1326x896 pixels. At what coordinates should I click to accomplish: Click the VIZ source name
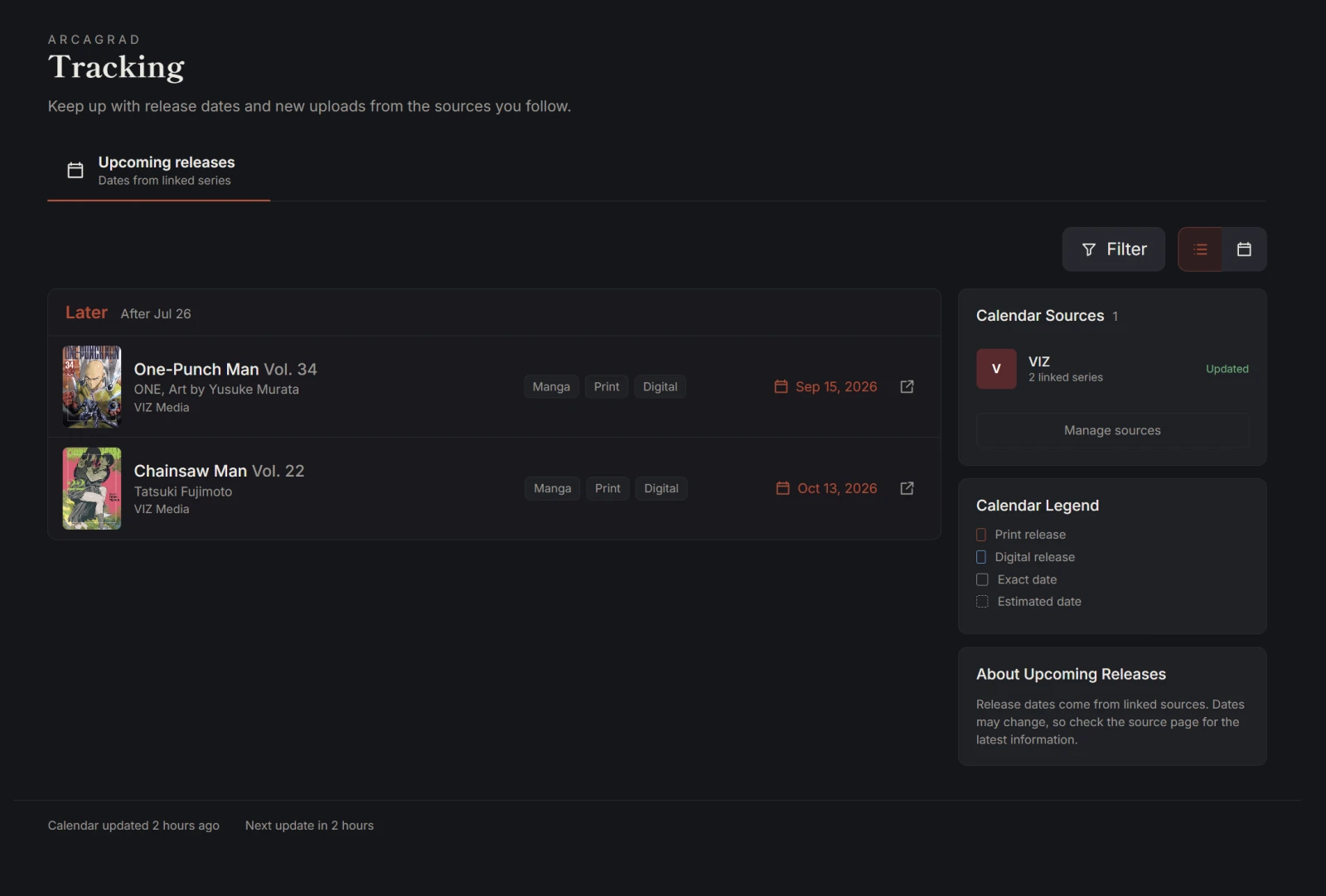coord(1039,361)
